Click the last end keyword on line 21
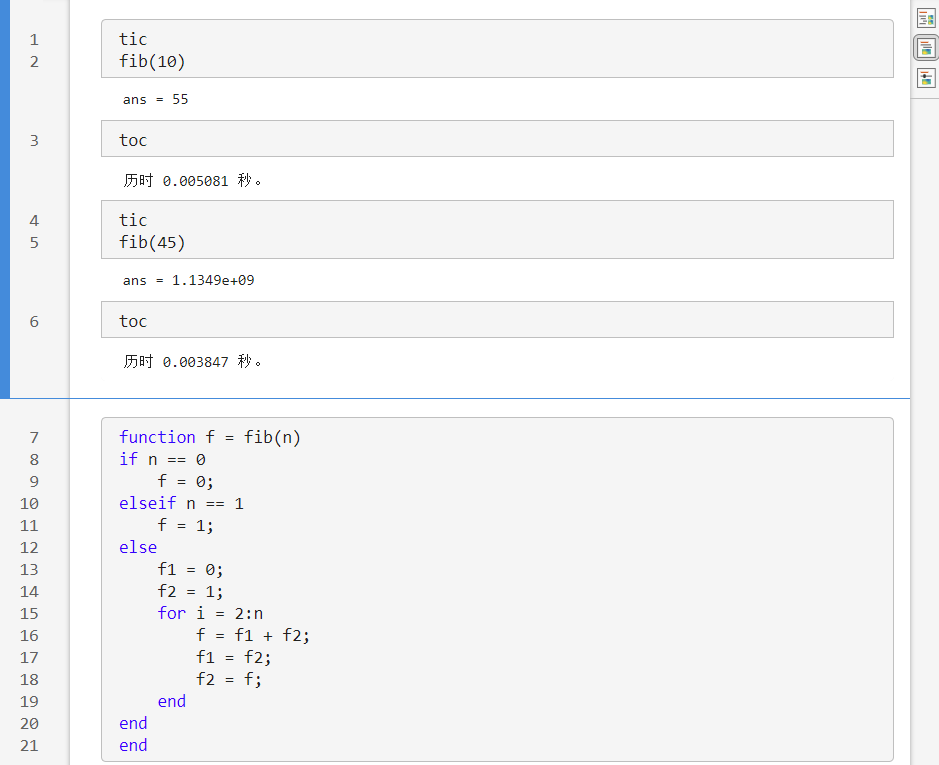The height and width of the screenshot is (765, 939). pos(133,745)
